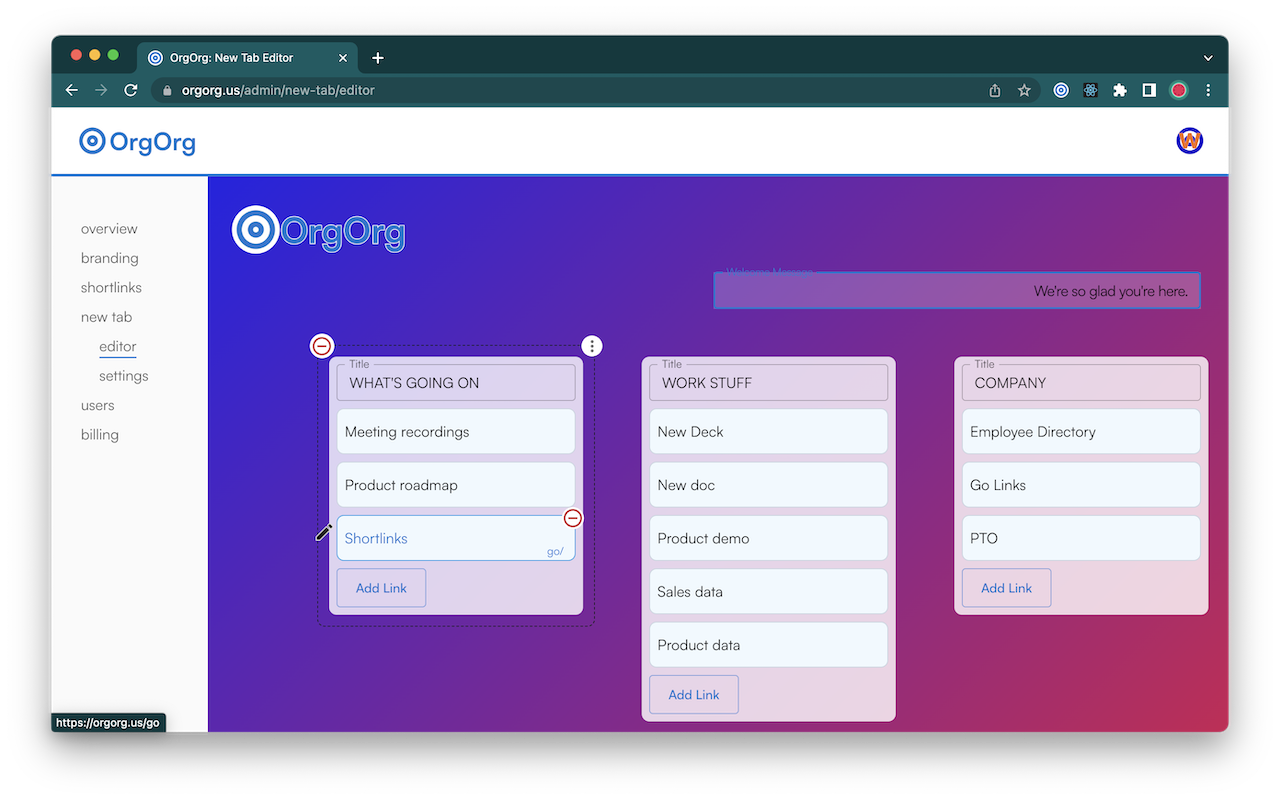Click Add Link in WORK STUFF card
This screenshot has width=1280, height=800.
coord(694,695)
